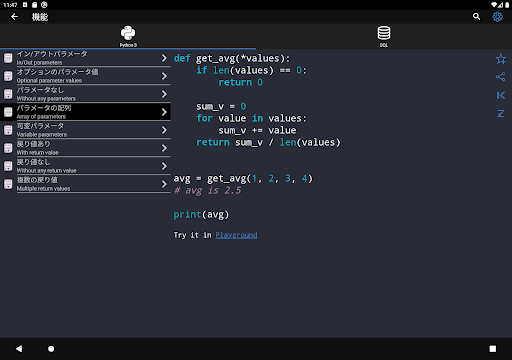The width and height of the screenshot is (512, 360).
Task: Select Array of parameters topic
Action: click(85, 112)
